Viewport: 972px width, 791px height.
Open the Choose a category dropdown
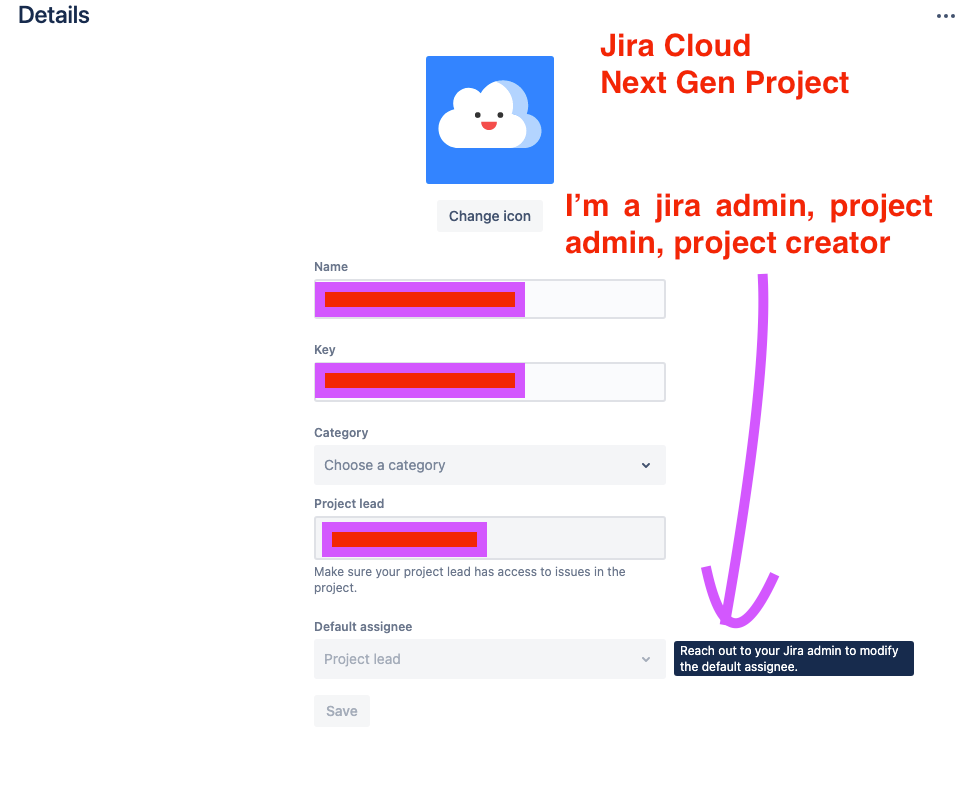pos(490,465)
